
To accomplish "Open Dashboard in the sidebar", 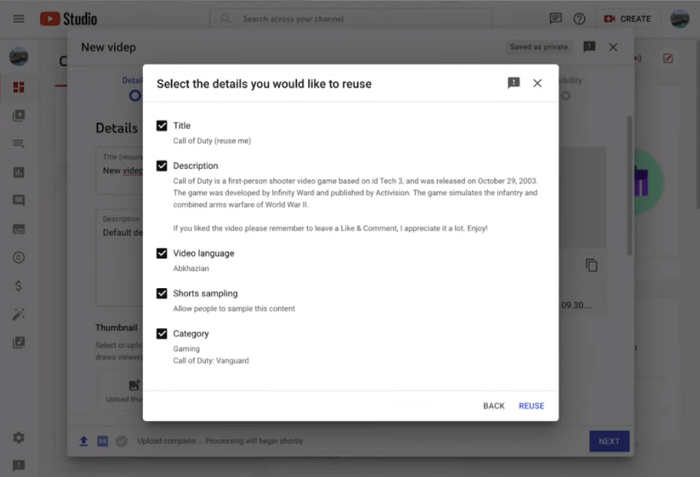I will coord(19,87).
